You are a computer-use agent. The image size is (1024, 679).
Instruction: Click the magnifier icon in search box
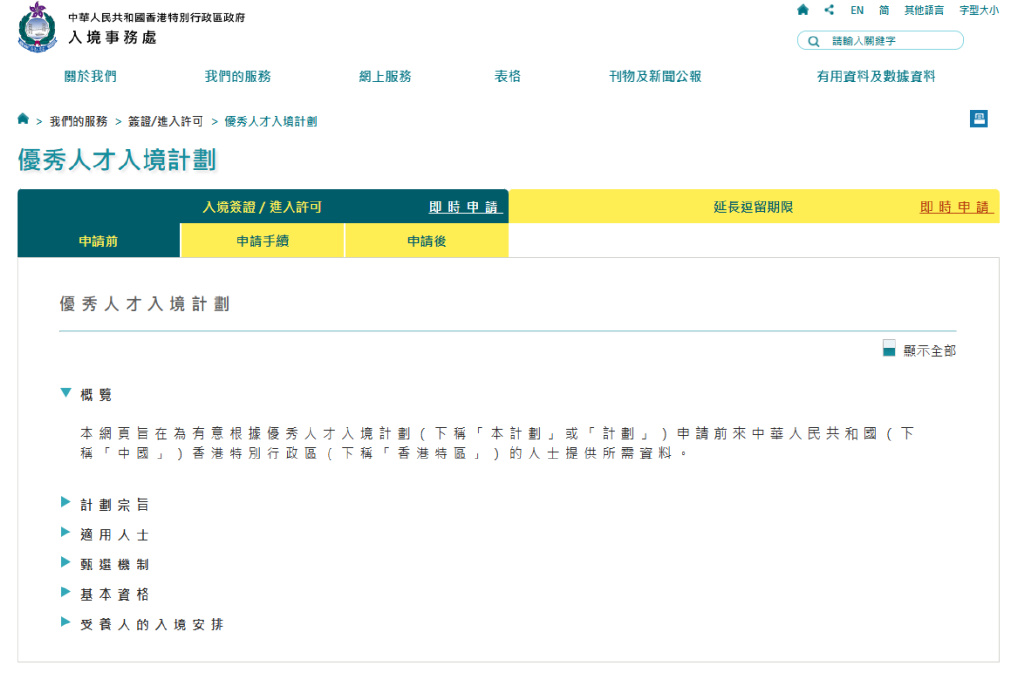pos(813,41)
